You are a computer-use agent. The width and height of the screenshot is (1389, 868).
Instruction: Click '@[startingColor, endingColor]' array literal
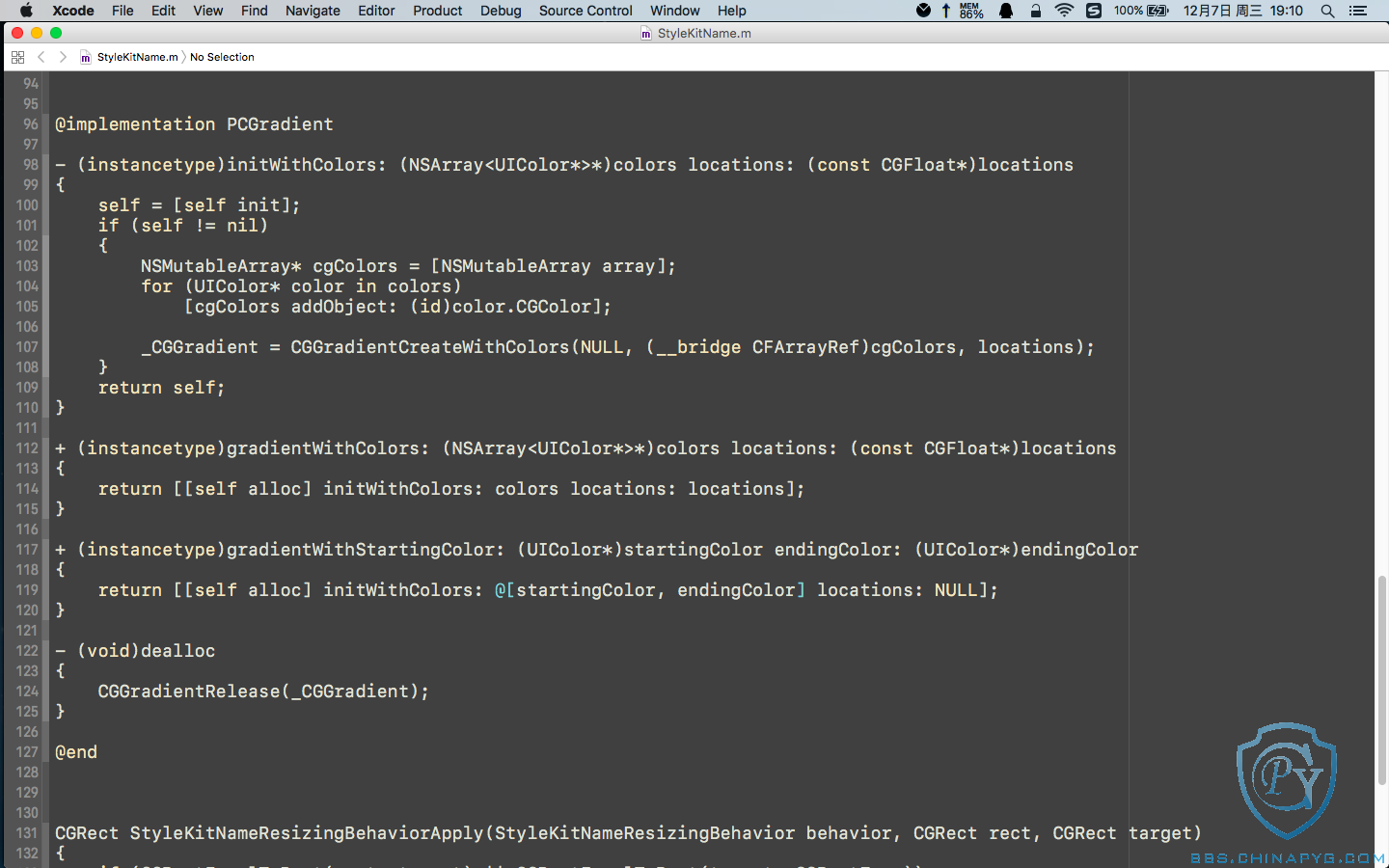(650, 590)
